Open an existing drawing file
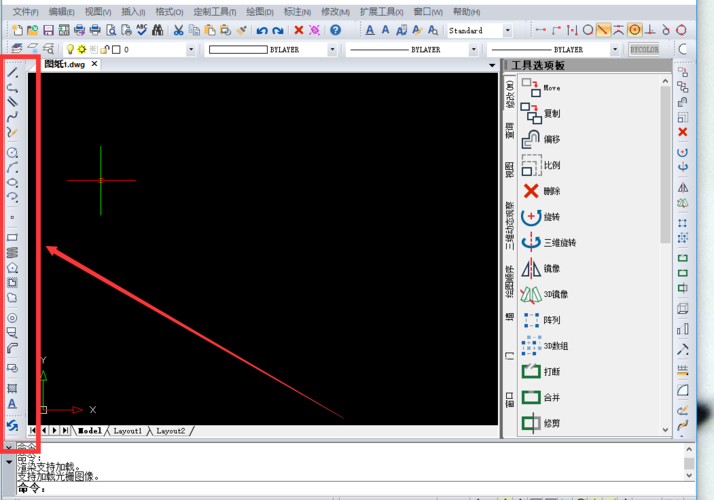This screenshot has height=500, width=714. (32, 30)
